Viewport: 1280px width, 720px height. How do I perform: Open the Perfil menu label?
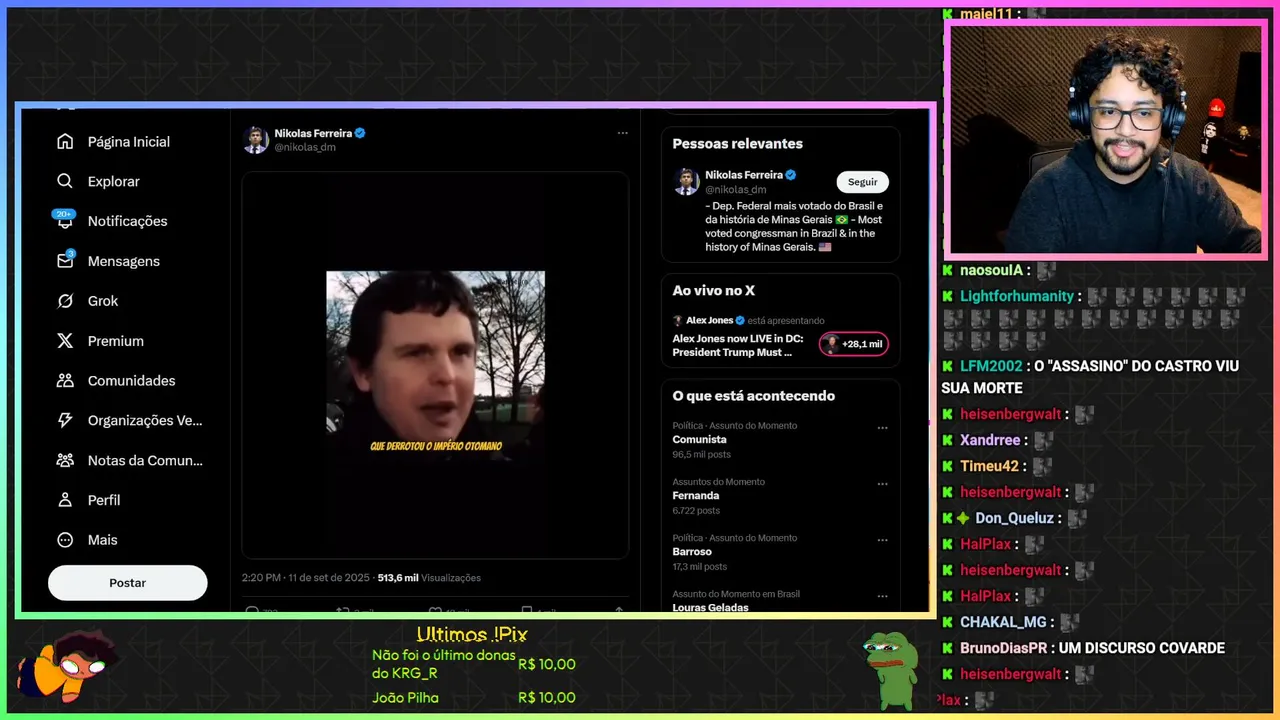point(104,500)
